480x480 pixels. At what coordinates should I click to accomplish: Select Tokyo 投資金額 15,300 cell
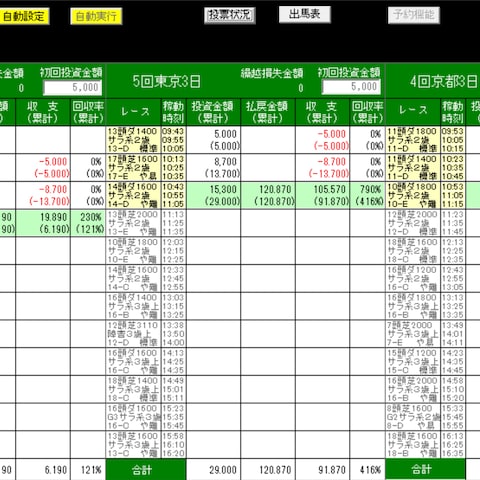tap(214, 195)
